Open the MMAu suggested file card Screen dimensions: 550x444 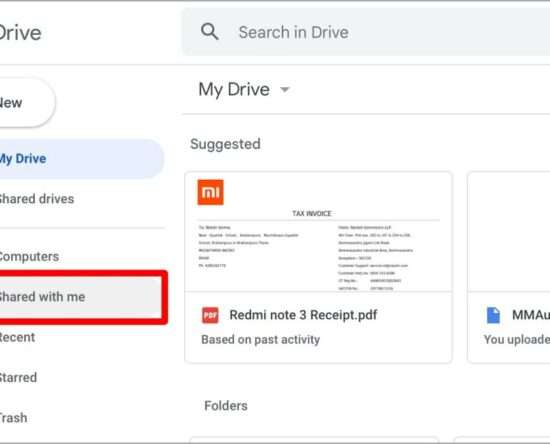click(x=509, y=268)
